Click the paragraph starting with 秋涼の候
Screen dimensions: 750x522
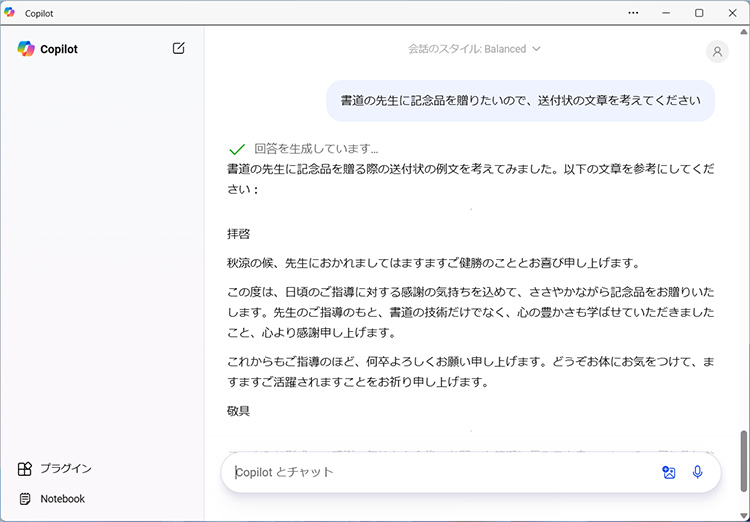point(432,263)
